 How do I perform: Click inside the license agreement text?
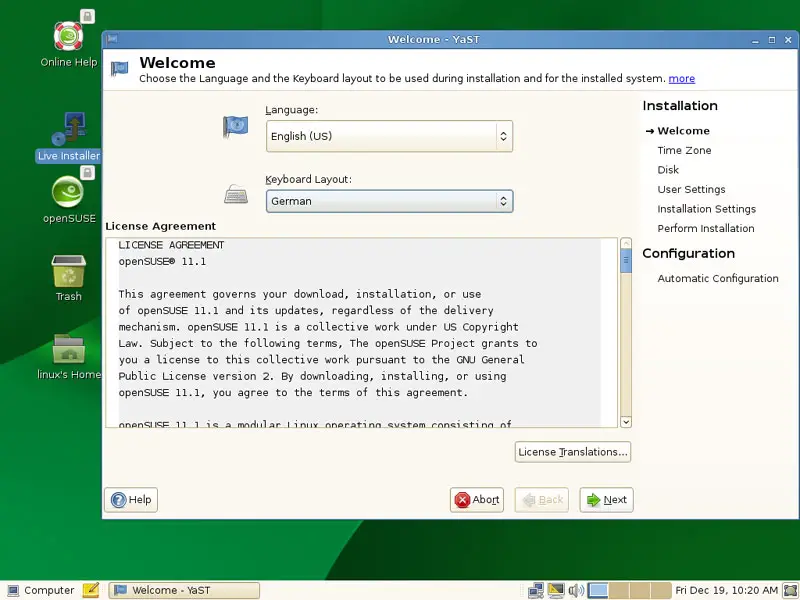pos(361,333)
